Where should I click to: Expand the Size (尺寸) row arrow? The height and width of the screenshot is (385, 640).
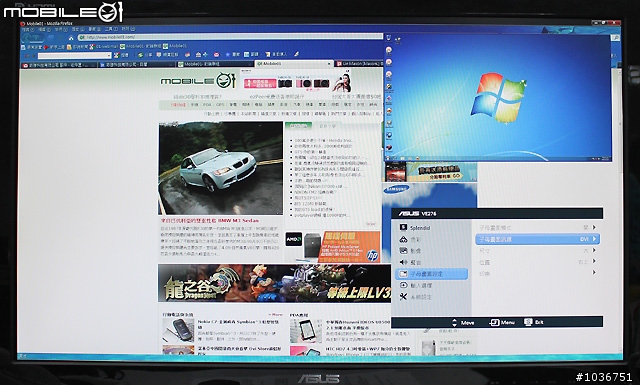(594, 250)
